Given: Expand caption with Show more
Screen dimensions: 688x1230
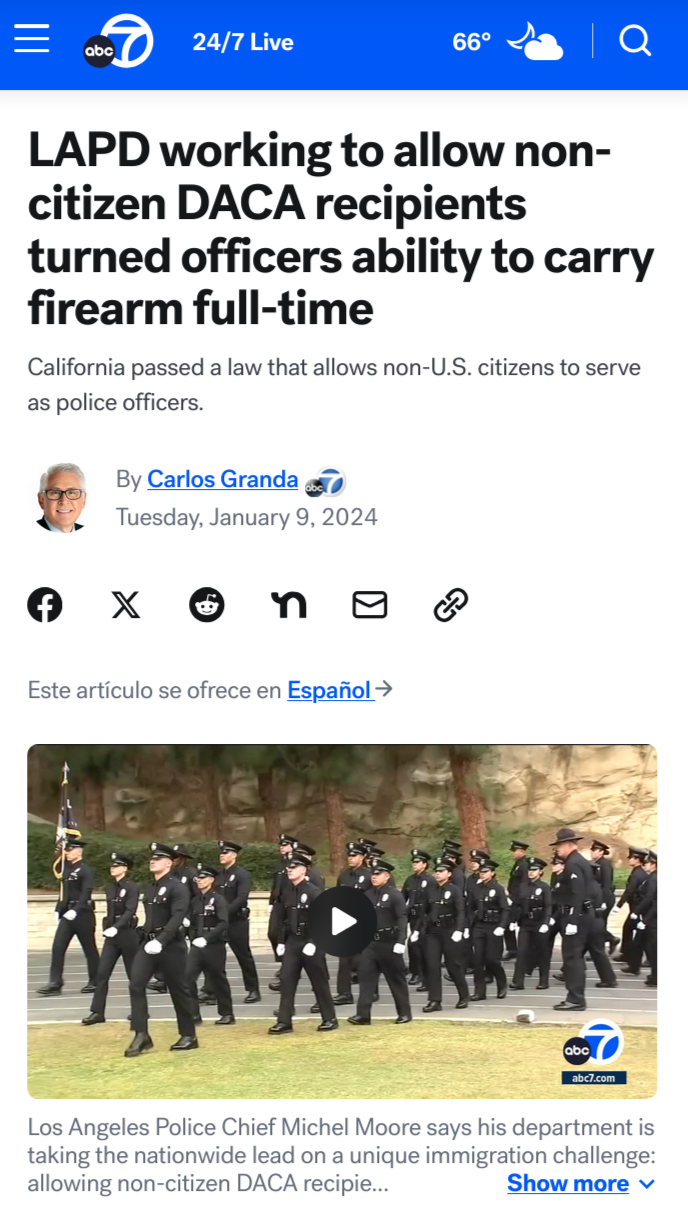Looking at the screenshot, I should [x=568, y=1183].
